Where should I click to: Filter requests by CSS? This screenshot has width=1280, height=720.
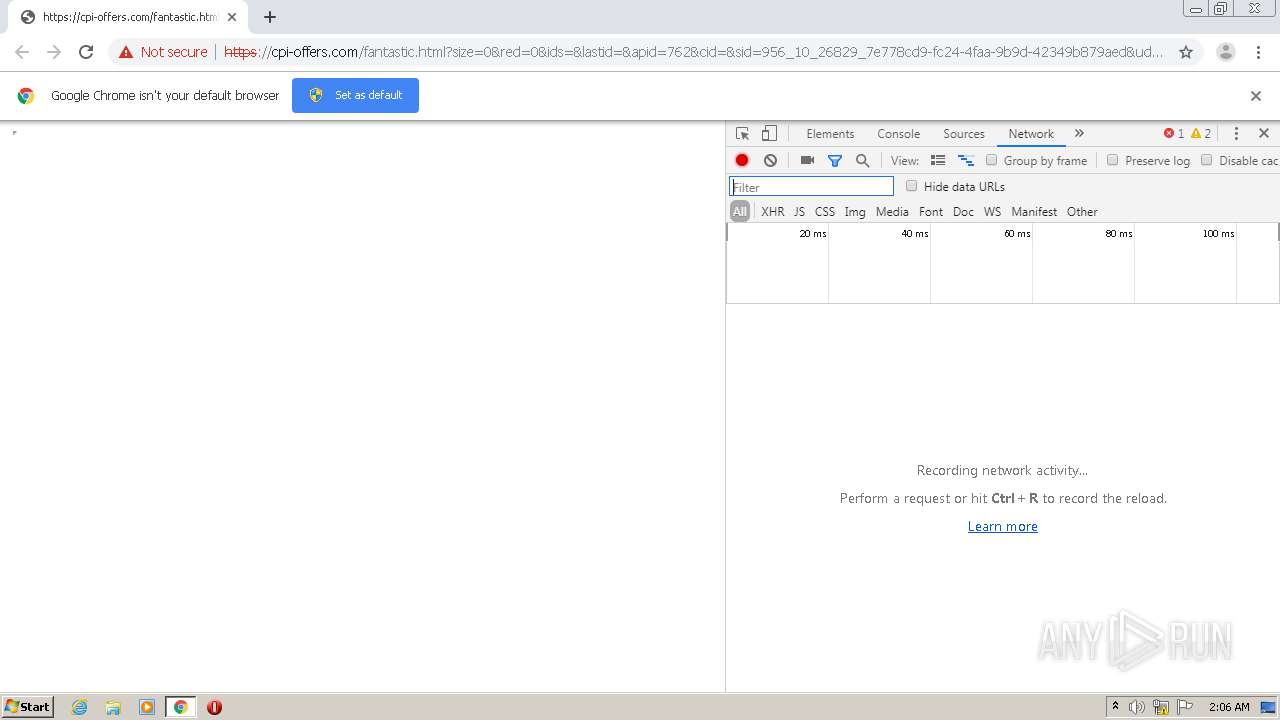click(x=824, y=212)
